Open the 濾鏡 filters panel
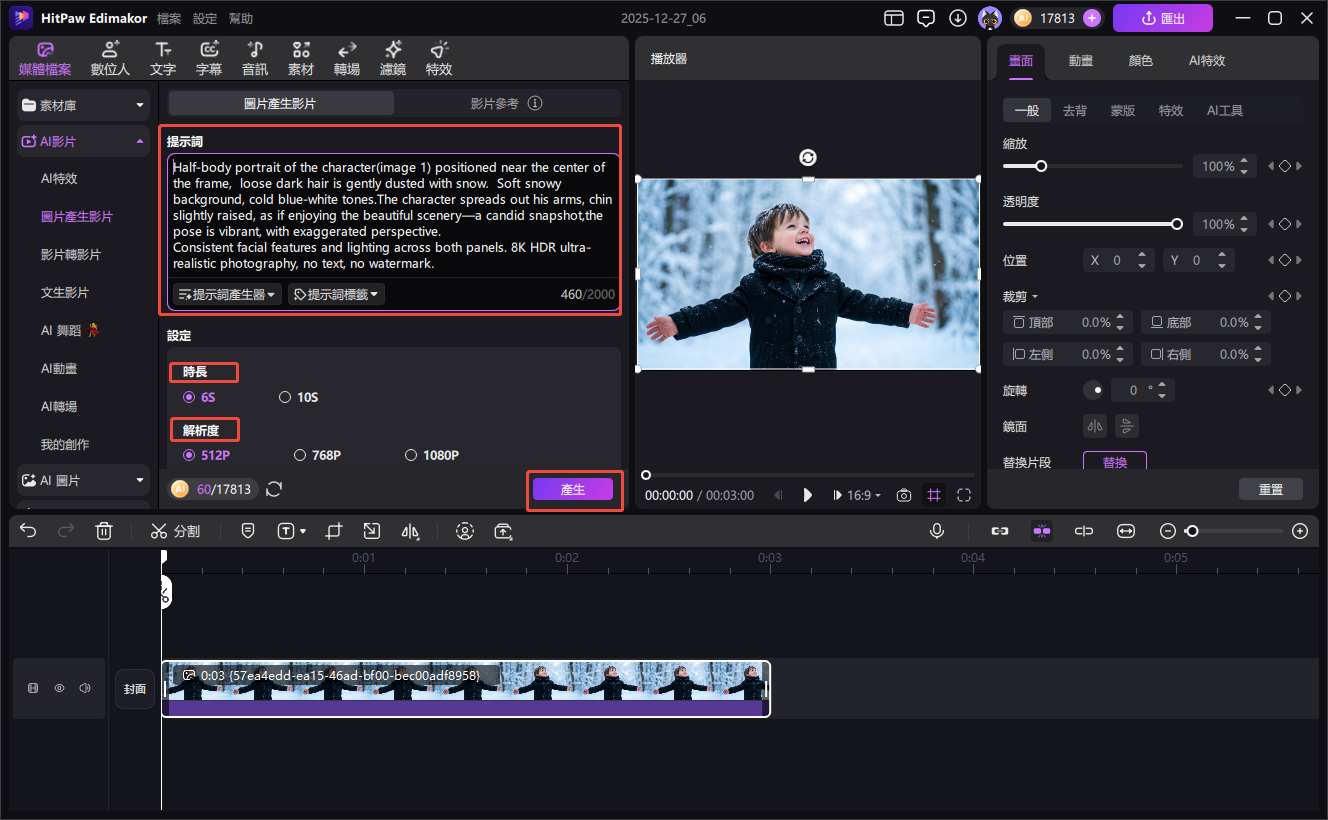 (x=392, y=57)
